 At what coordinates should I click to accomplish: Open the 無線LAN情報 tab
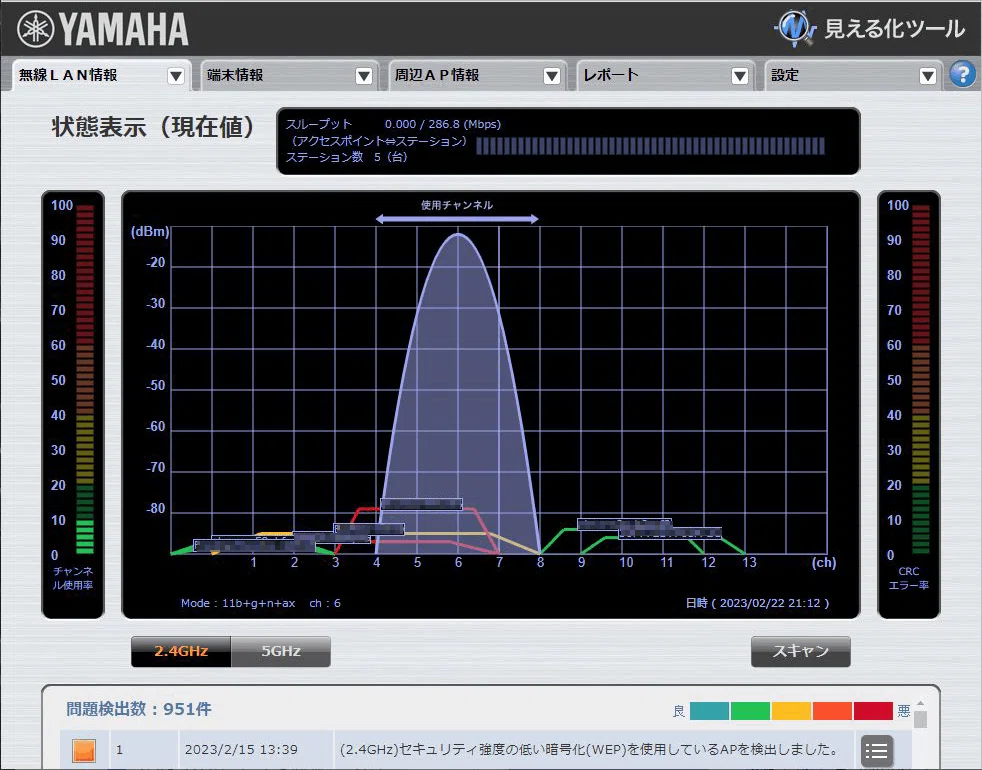tap(101, 75)
